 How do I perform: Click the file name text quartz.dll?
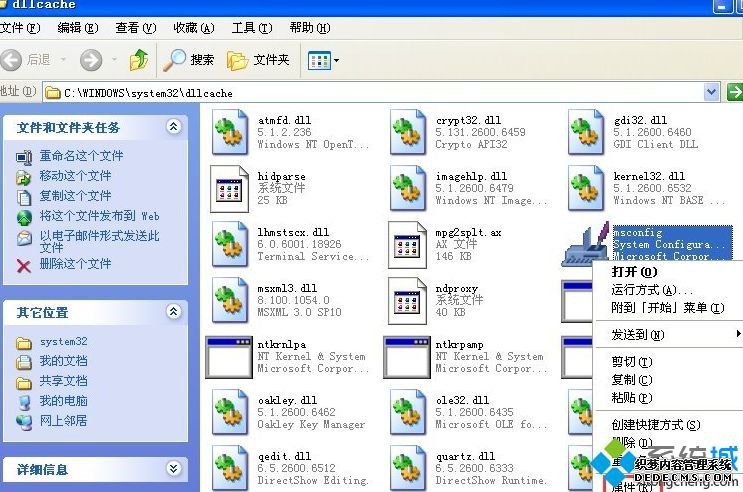click(465, 456)
